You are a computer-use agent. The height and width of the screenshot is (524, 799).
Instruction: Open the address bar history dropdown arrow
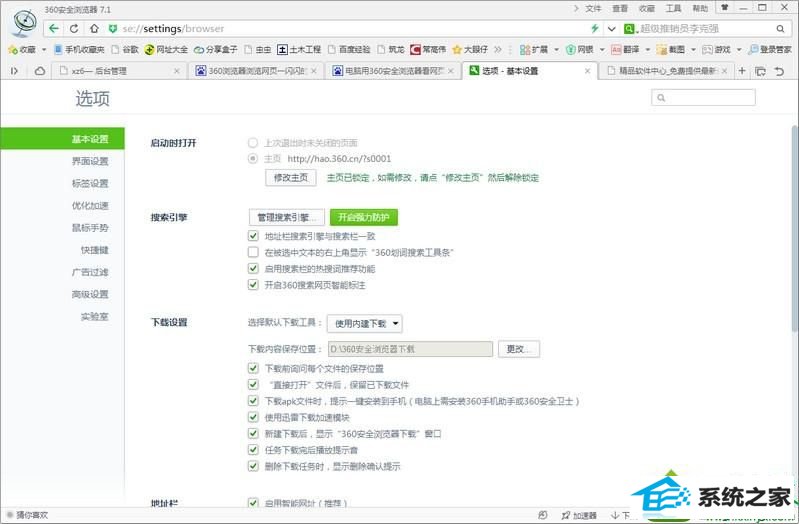click(x=611, y=29)
